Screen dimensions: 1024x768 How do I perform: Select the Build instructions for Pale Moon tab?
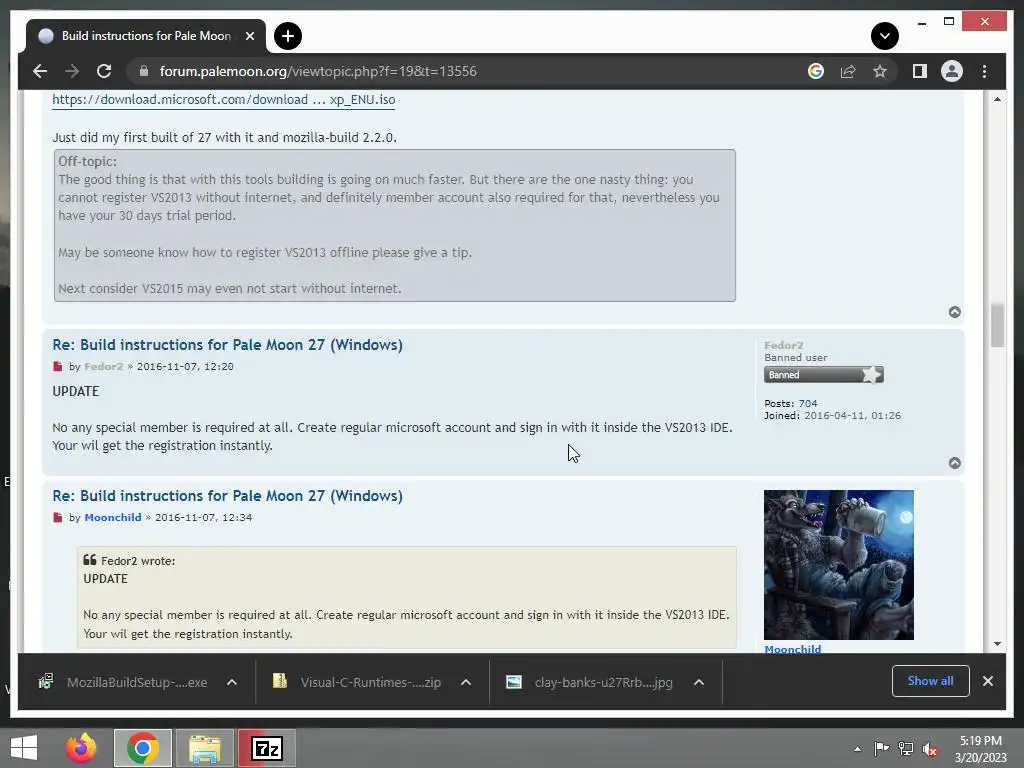[x=146, y=36]
